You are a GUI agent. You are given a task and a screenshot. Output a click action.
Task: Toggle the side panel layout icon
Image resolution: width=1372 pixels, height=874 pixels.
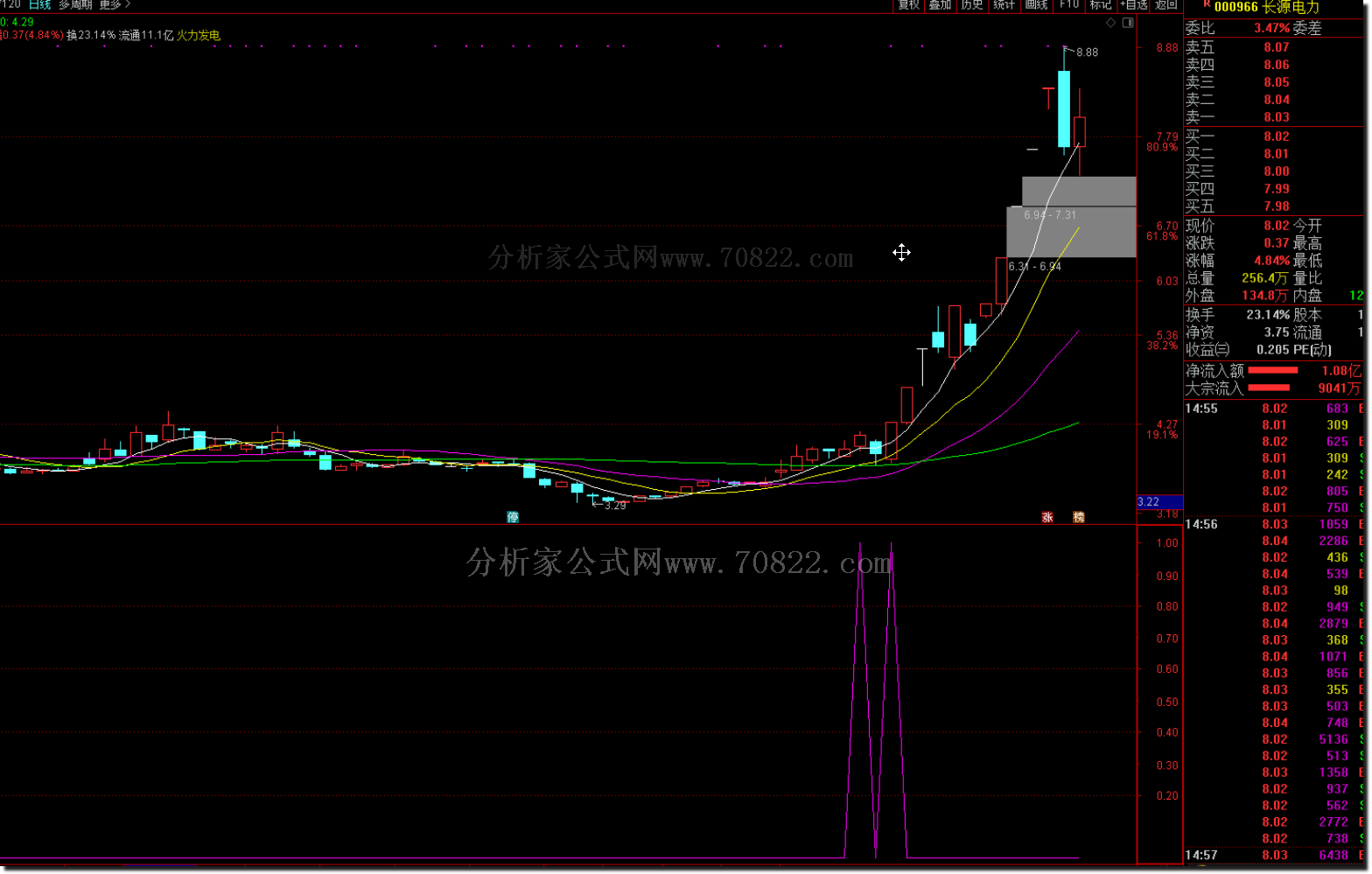1128,23
